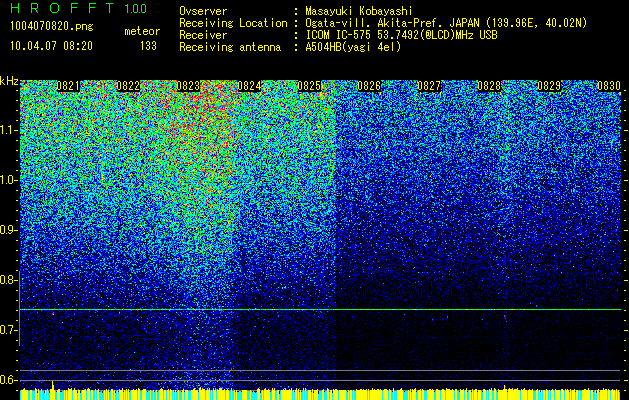Click the kHz axis unit label

(9, 81)
